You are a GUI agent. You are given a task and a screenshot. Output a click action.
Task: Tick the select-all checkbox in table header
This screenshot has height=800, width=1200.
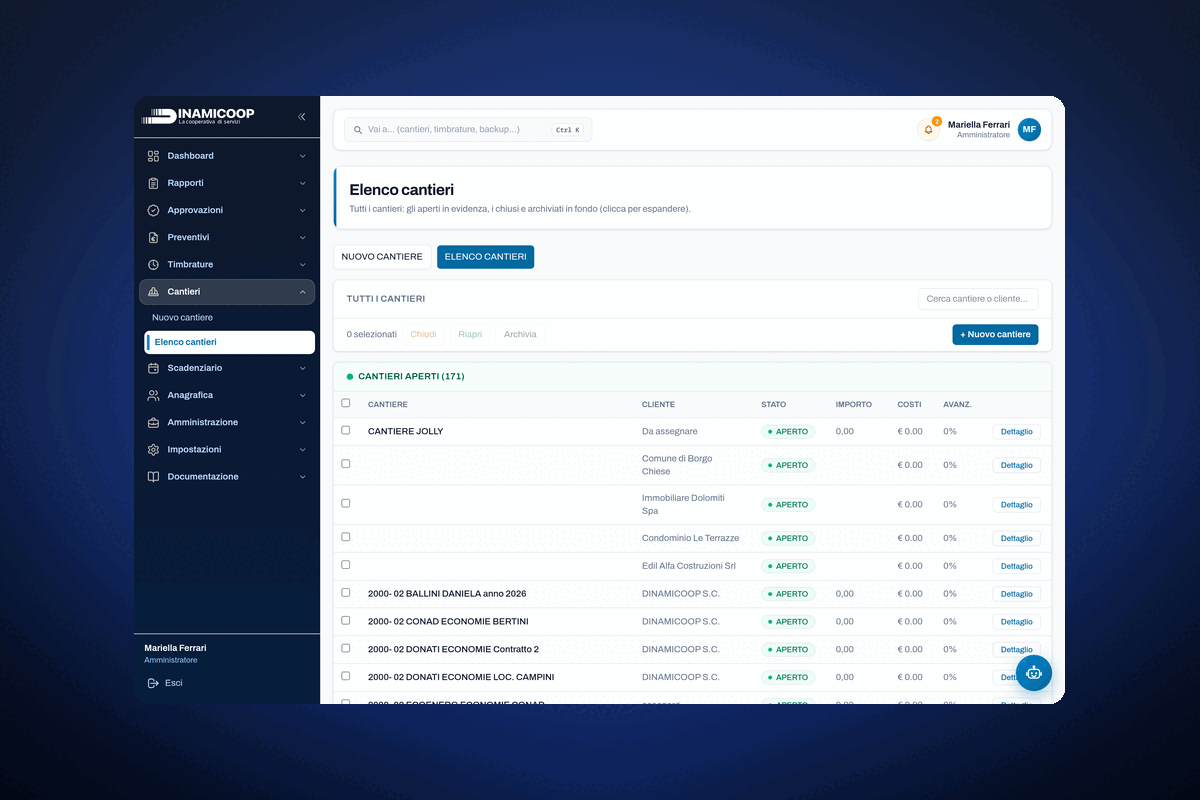pyautogui.click(x=346, y=403)
